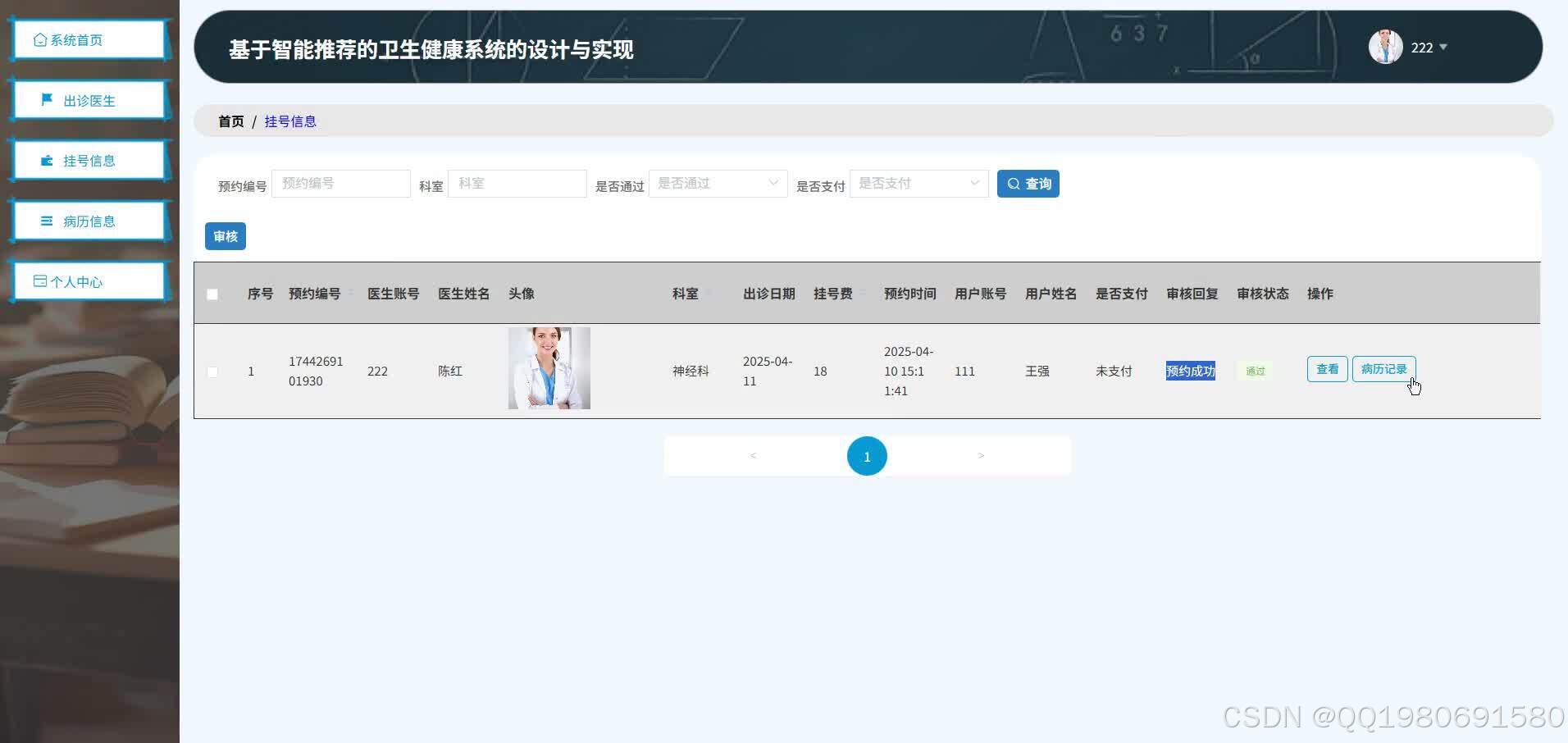Click doctor 陈红 portrait thumbnail

(549, 368)
